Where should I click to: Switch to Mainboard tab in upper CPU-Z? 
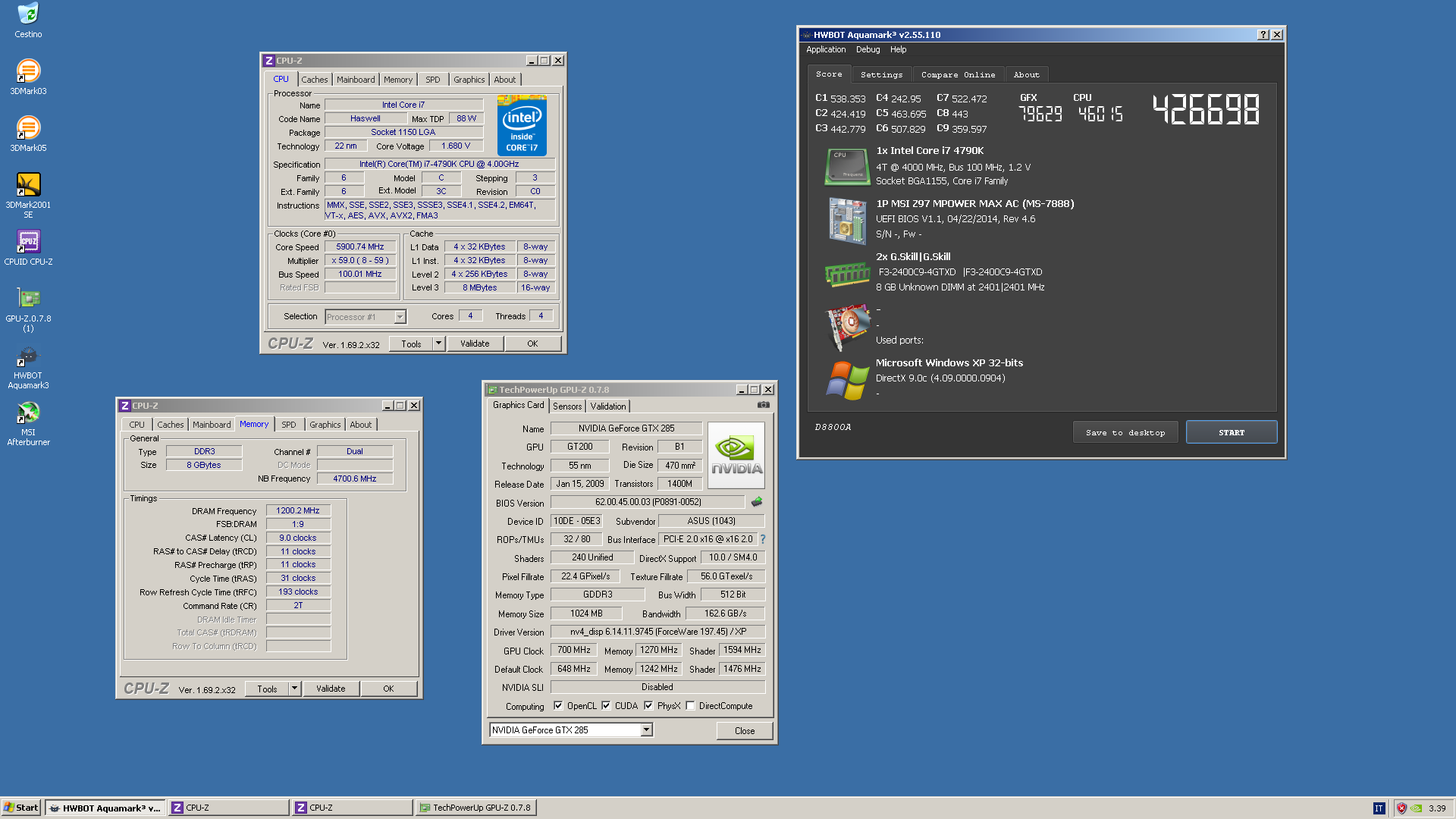click(x=356, y=80)
